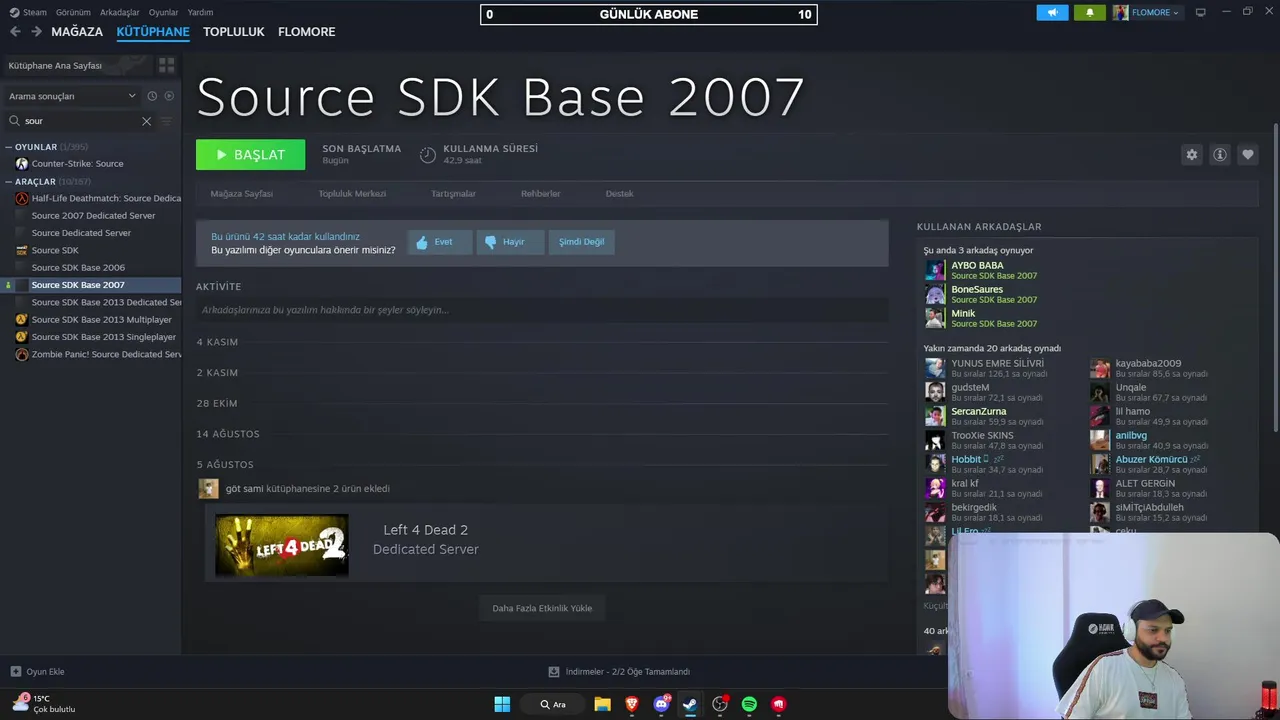1280x720 pixels.
Task: Open friend YUNUS EMRE SİLİVRİ entry
Action: pyautogui.click(x=997, y=364)
